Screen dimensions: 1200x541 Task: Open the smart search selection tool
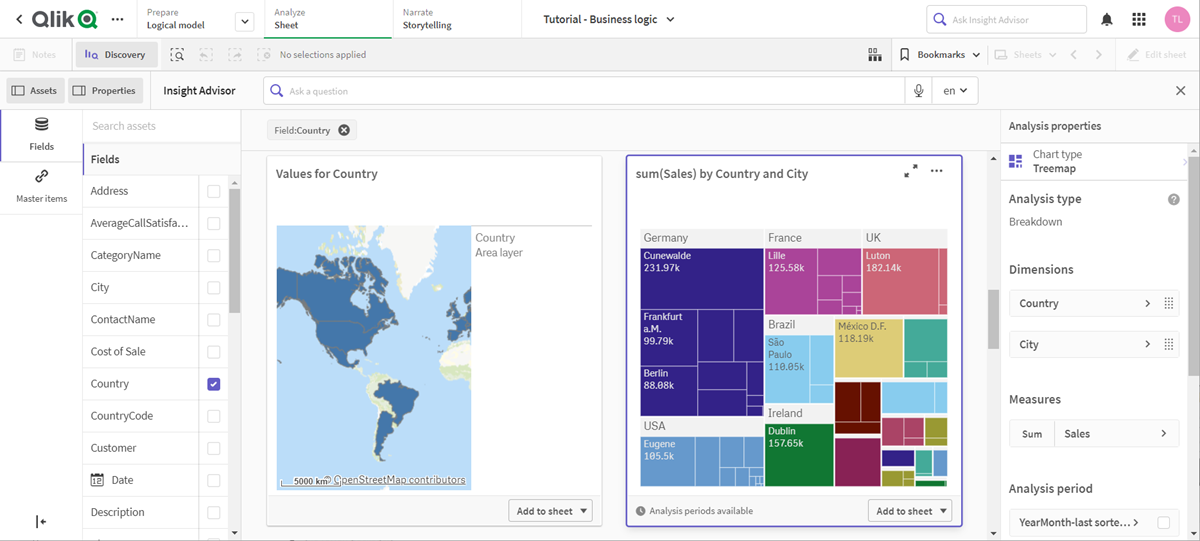coord(177,55)
